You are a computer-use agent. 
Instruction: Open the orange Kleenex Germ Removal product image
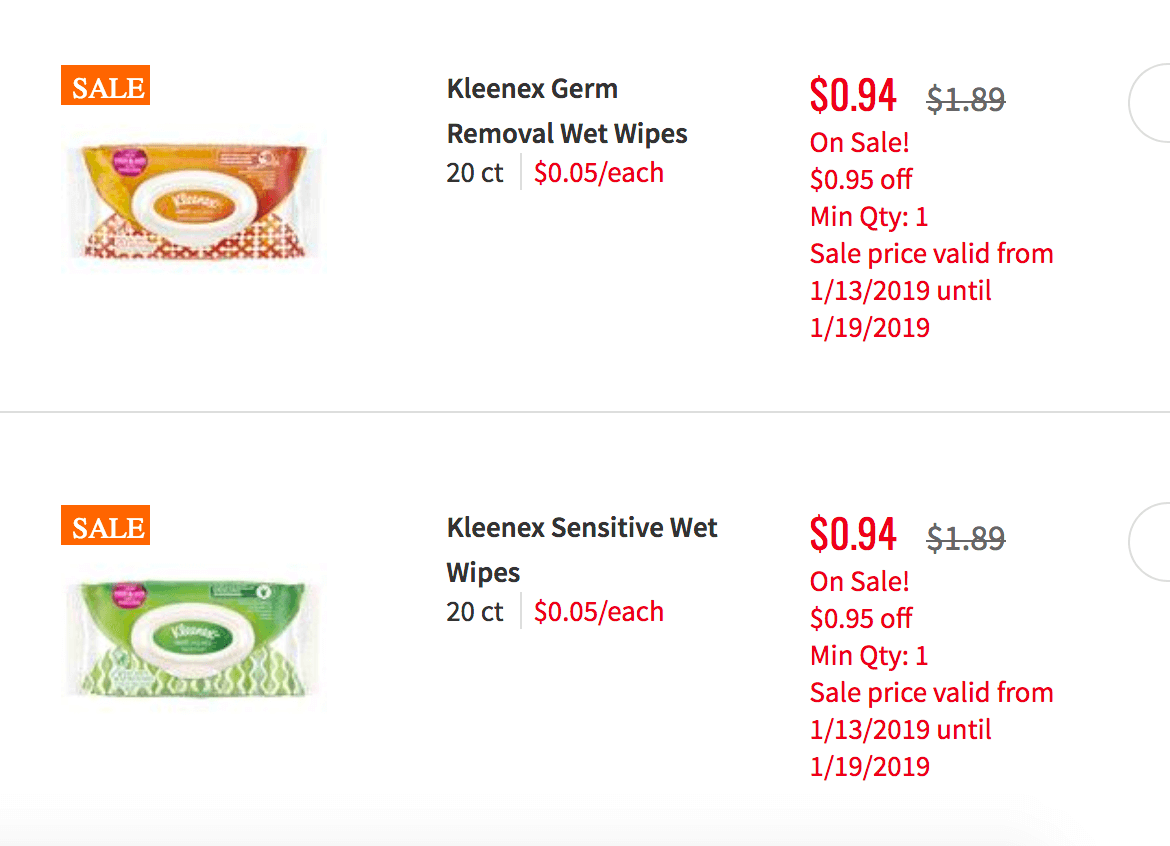coord(195,201)
